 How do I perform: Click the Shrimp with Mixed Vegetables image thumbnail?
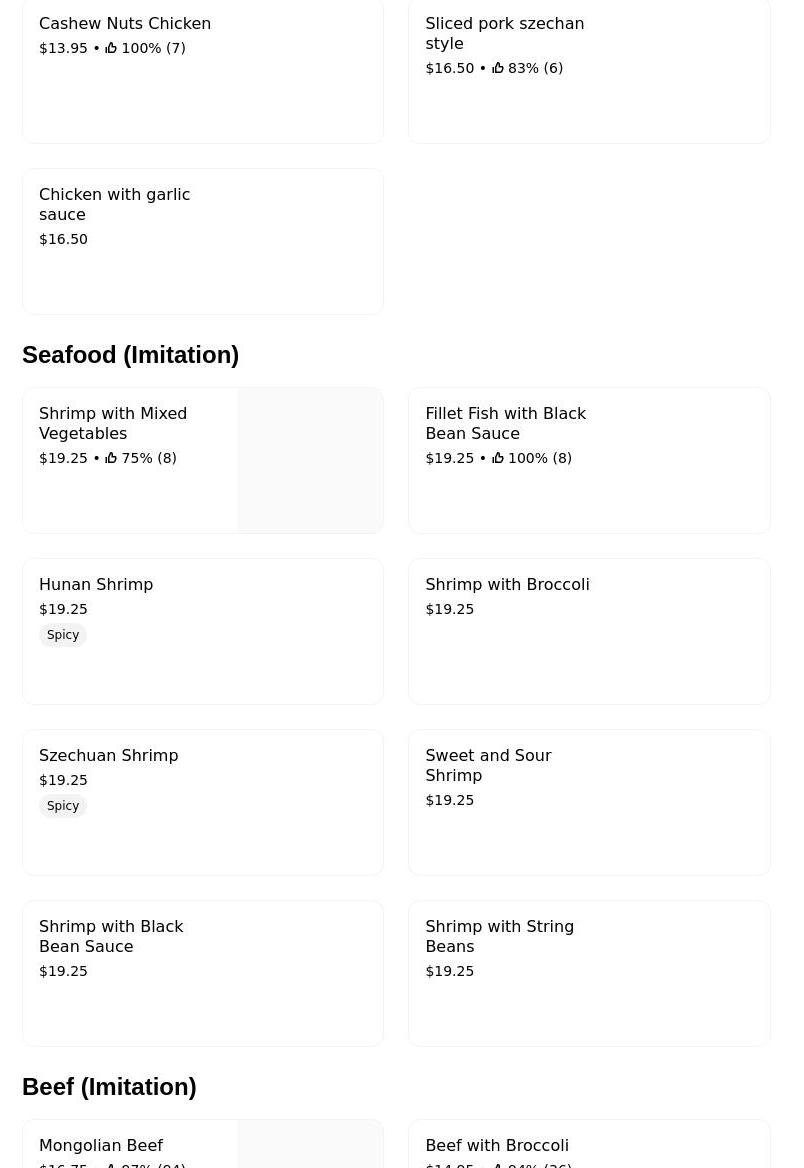point(310,460)
